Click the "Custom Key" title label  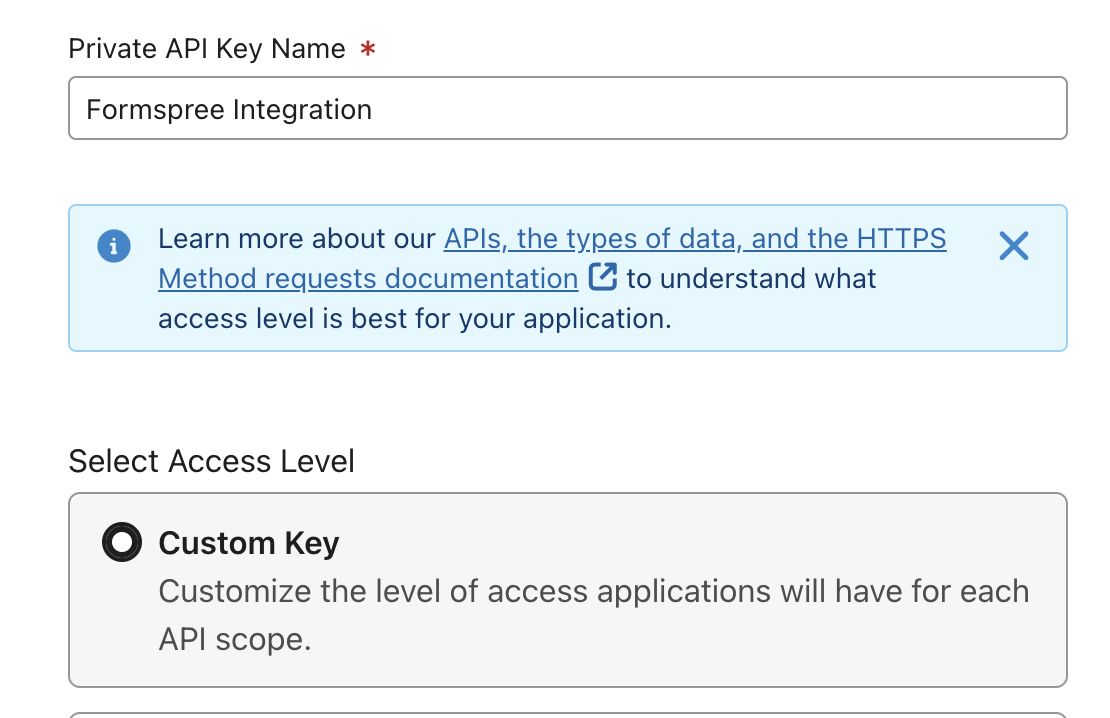(x=249, y=543)
